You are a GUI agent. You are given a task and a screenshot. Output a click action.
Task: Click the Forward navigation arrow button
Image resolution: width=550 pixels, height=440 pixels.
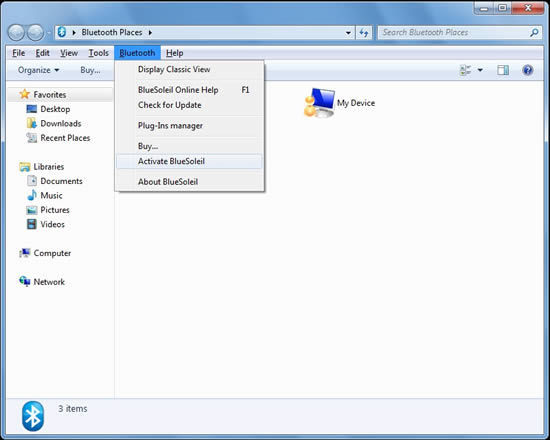click(35, 33)
